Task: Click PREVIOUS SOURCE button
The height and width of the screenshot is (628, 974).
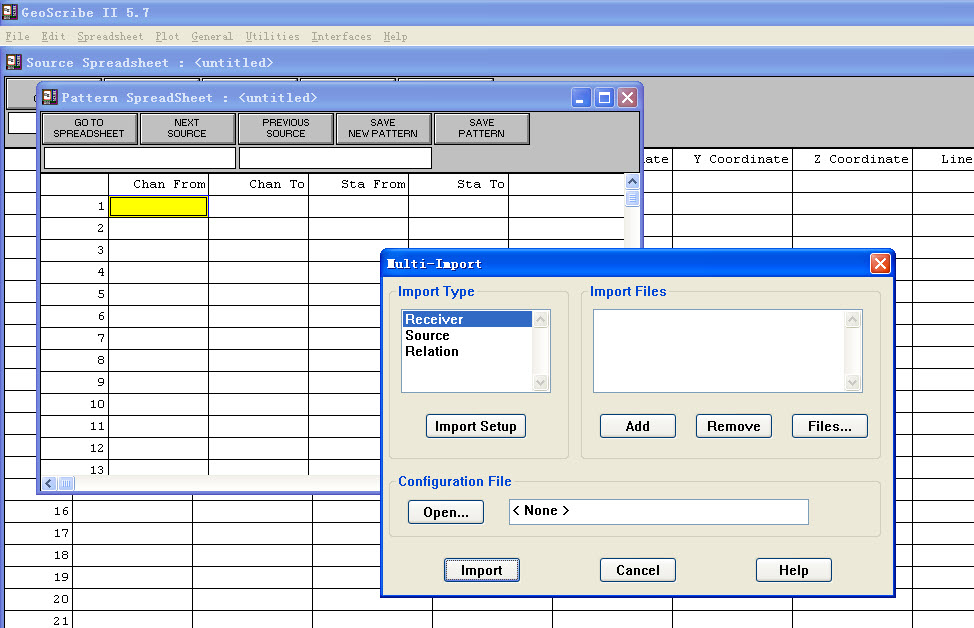Action: (286, 129)
